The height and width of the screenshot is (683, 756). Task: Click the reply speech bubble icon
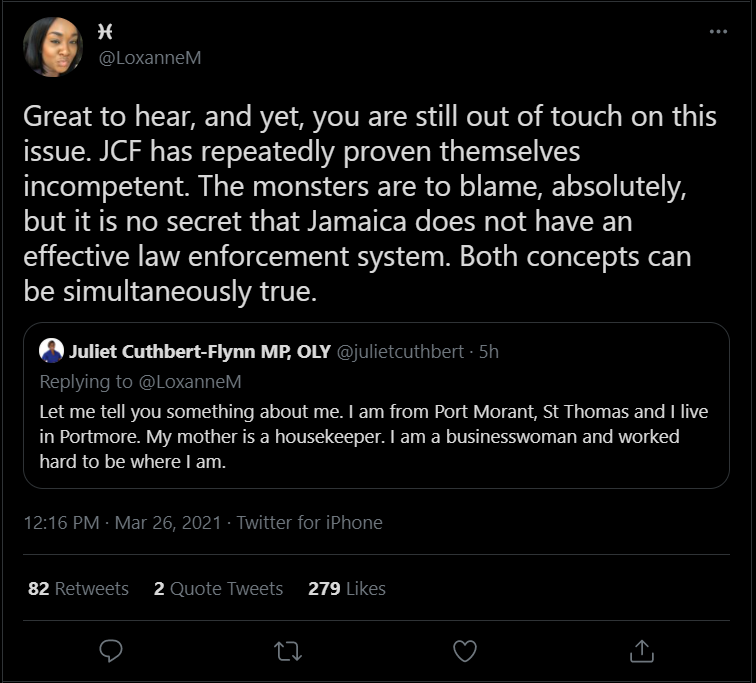tap(112, 650)
